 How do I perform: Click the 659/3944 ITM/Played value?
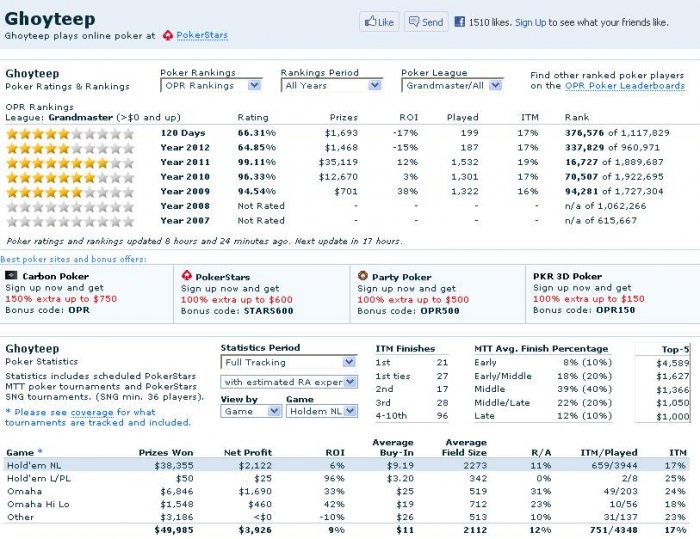614,465
